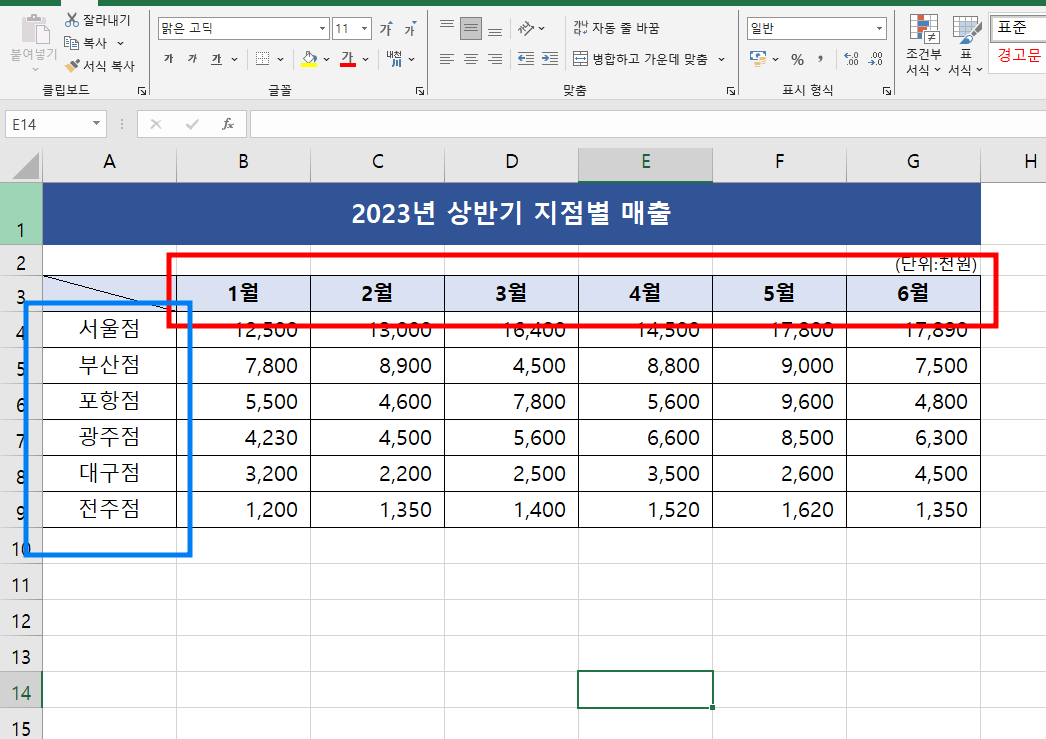Click merge and center (병합하고 가운데 맞춤)
The image size is (1046, 739).
(x=640, y=59)
